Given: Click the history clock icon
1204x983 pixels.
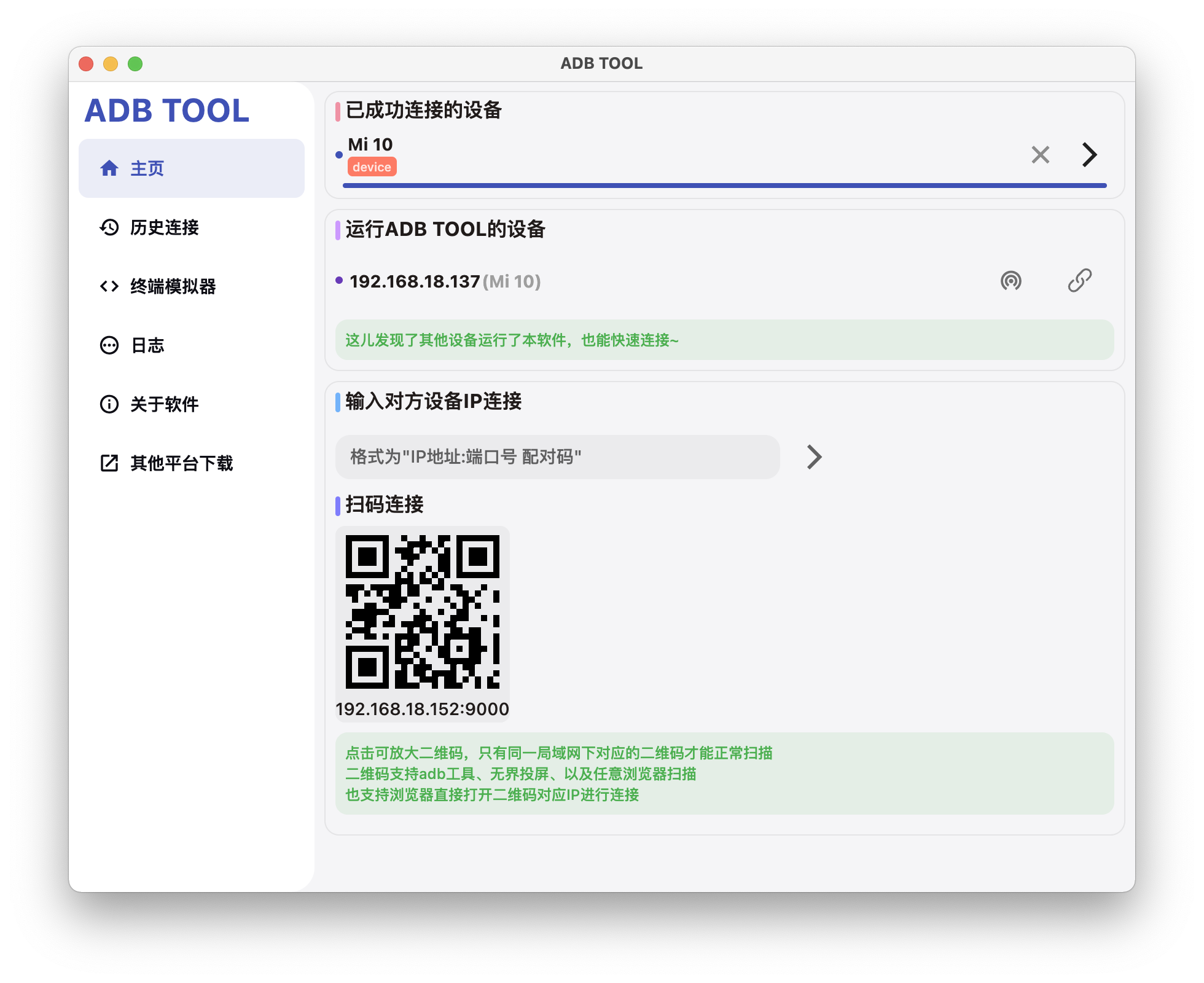Looking at the screenshot, I should [109, 227].
